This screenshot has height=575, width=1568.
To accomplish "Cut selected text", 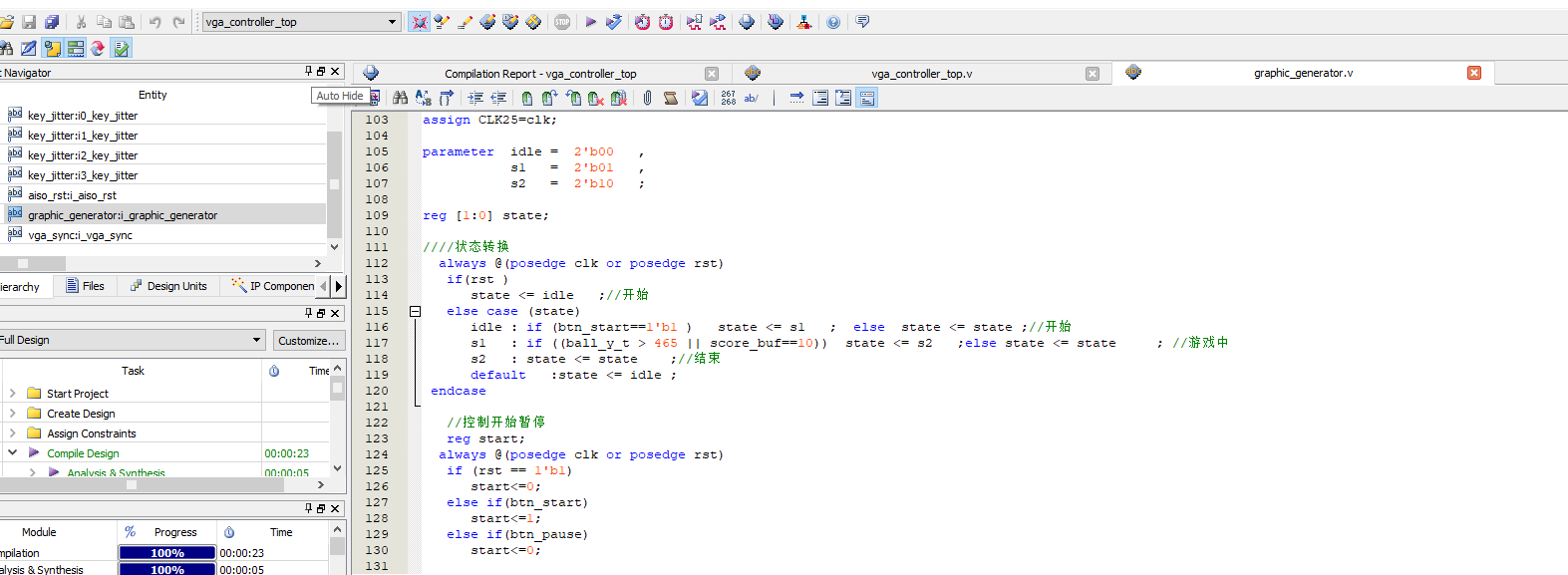I will [81, 22].
